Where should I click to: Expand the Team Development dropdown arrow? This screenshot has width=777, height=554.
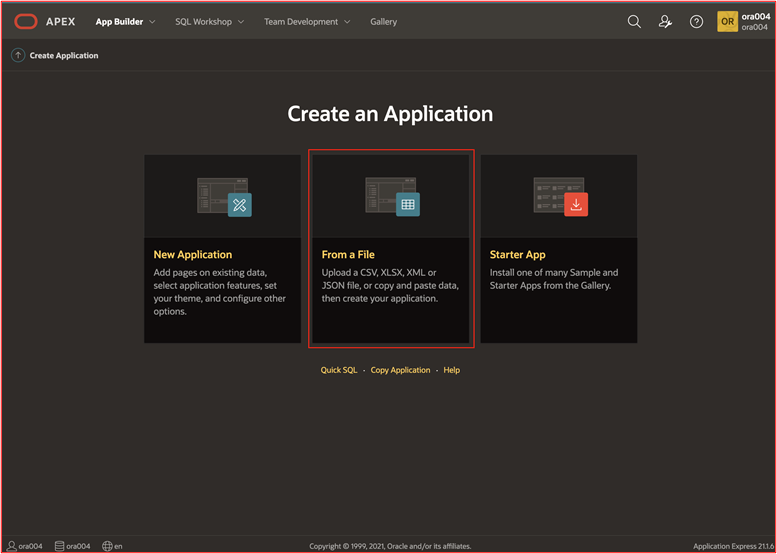pyautogui.click(x=347, y=22)
